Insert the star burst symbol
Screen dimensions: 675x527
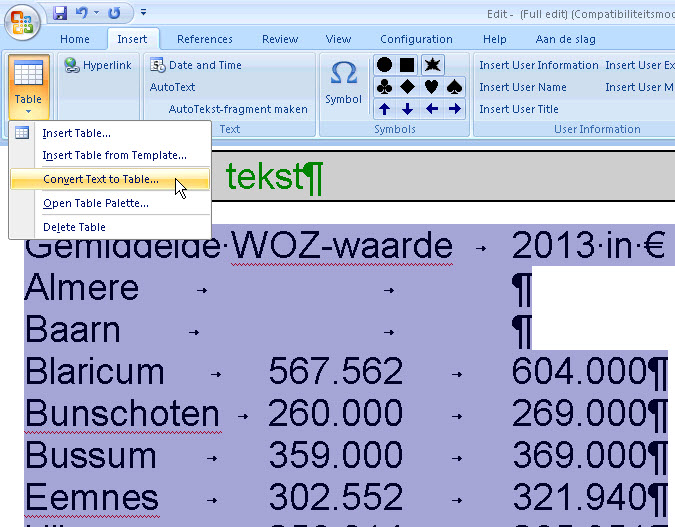[432, 65]
